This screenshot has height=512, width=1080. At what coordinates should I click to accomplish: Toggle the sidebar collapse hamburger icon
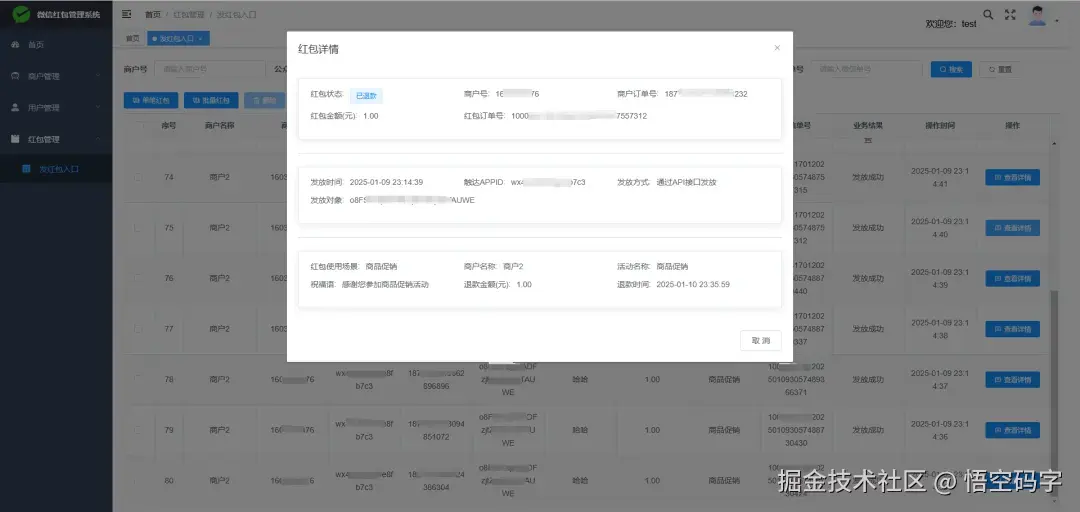pyautogui.click(x=127, y=14)
